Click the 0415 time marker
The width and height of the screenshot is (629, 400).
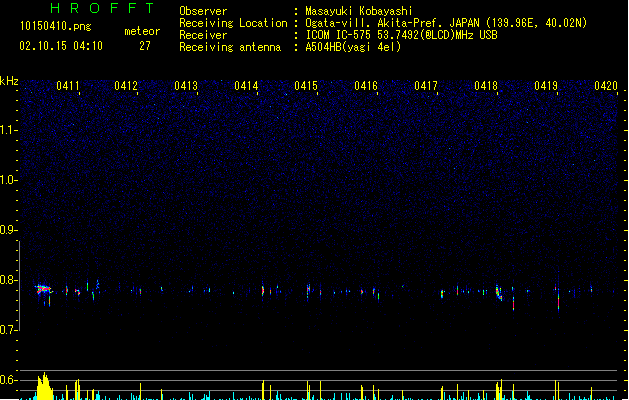click(306, 86)
